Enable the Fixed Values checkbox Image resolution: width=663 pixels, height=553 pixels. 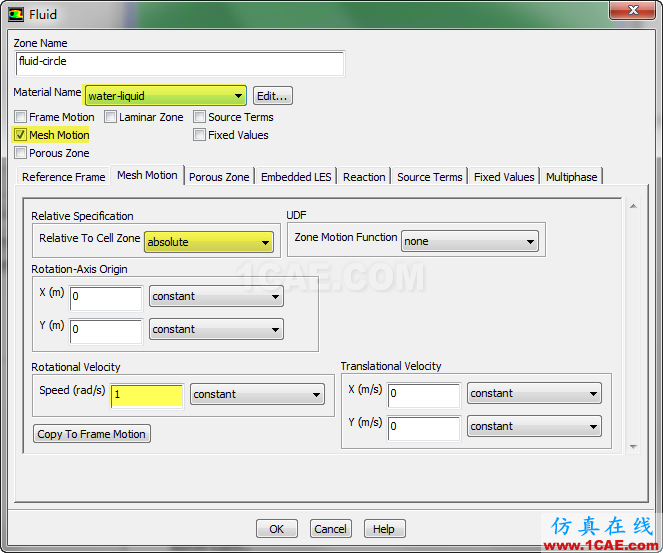(x=200, y=135)
